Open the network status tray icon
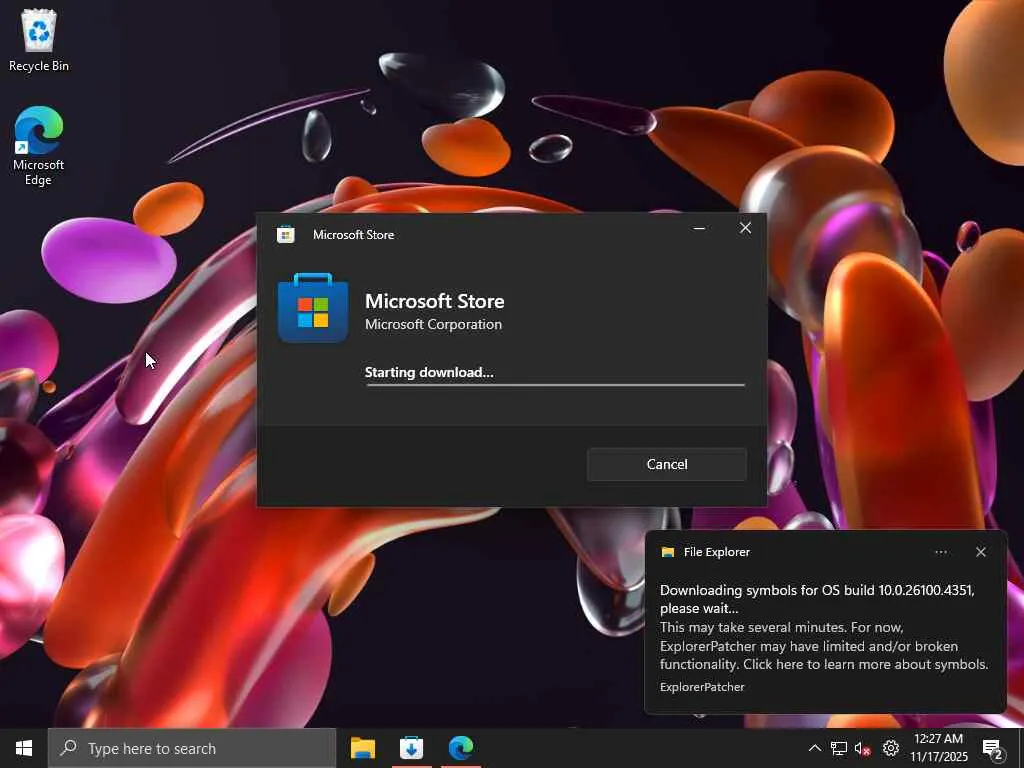Viewport: 1024px width, 768px height. point(839,748)
